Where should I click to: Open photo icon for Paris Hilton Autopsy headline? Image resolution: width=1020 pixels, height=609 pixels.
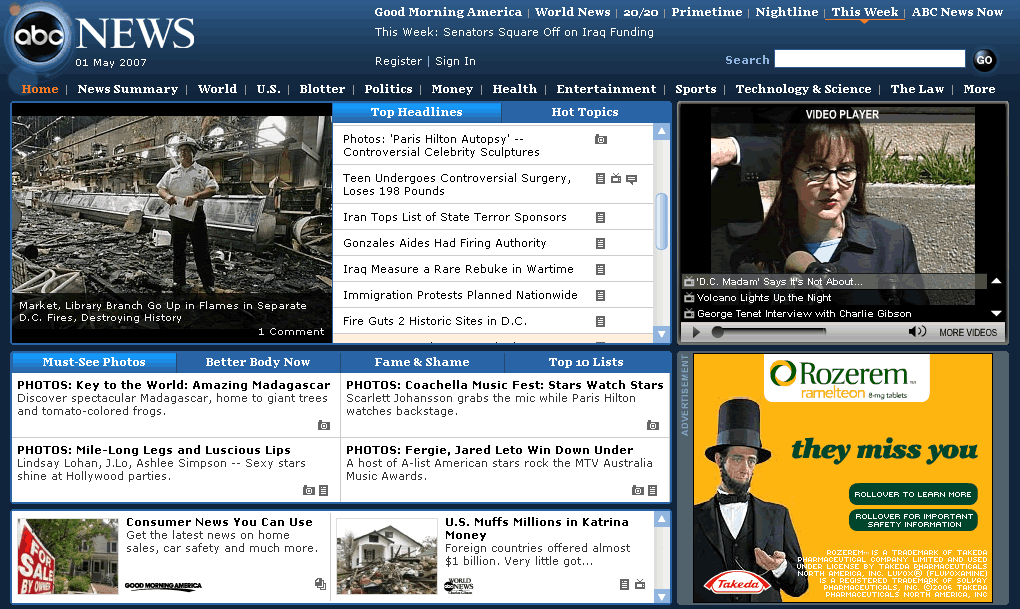pyautogui.click(x=601, y=140)
